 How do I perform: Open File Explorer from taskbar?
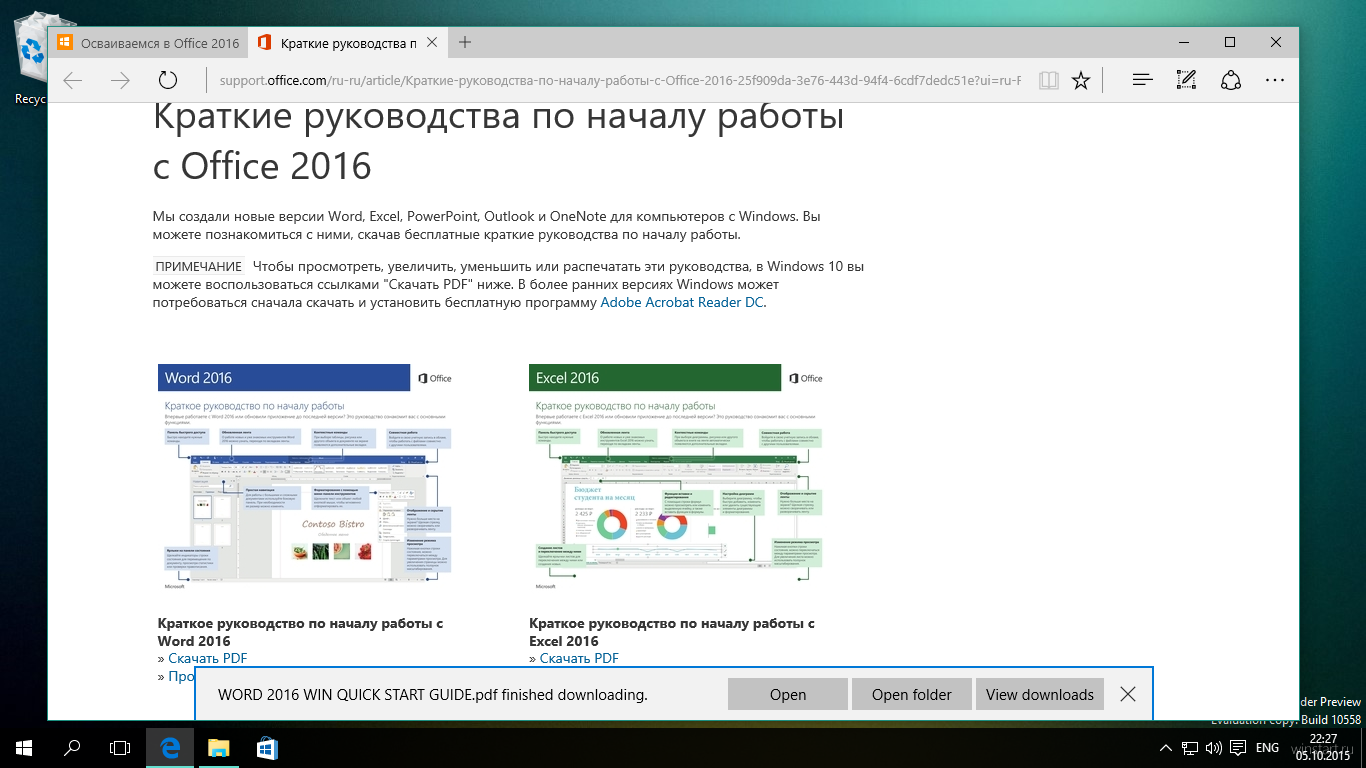[218, 747]
